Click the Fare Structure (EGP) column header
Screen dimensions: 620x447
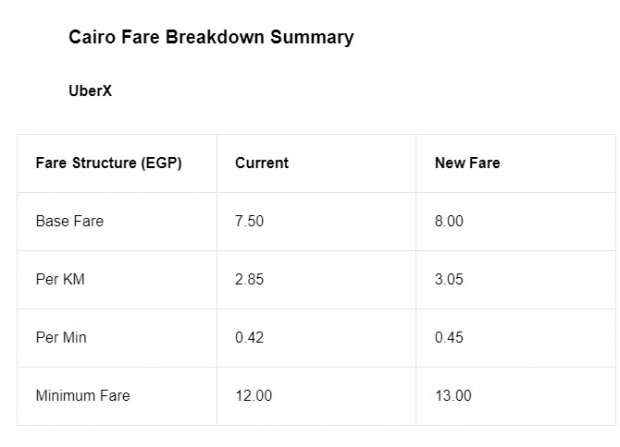pos(109,163)
